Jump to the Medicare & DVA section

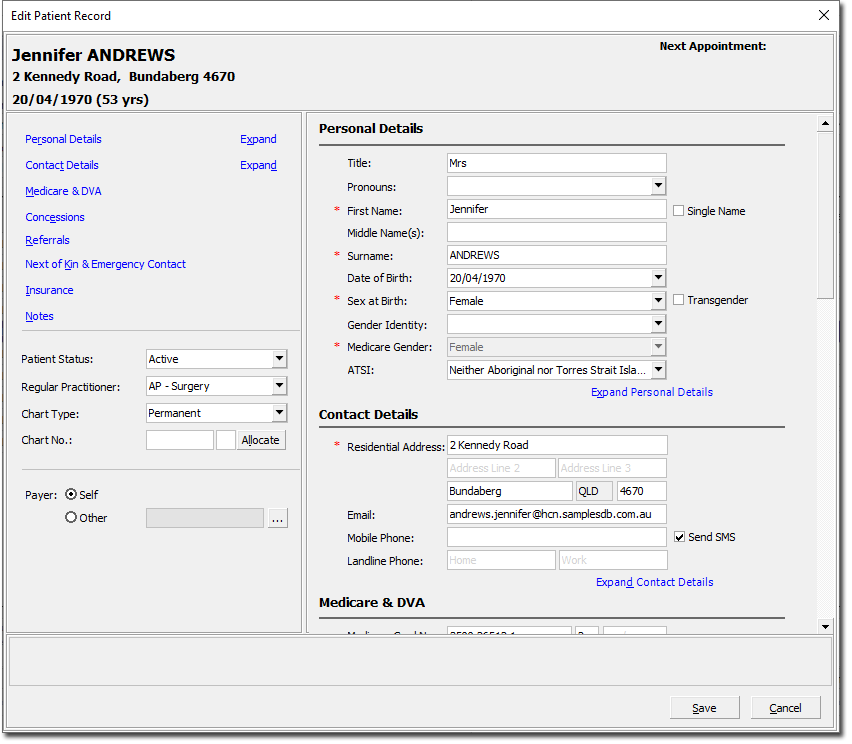click(x=63, y=191)
